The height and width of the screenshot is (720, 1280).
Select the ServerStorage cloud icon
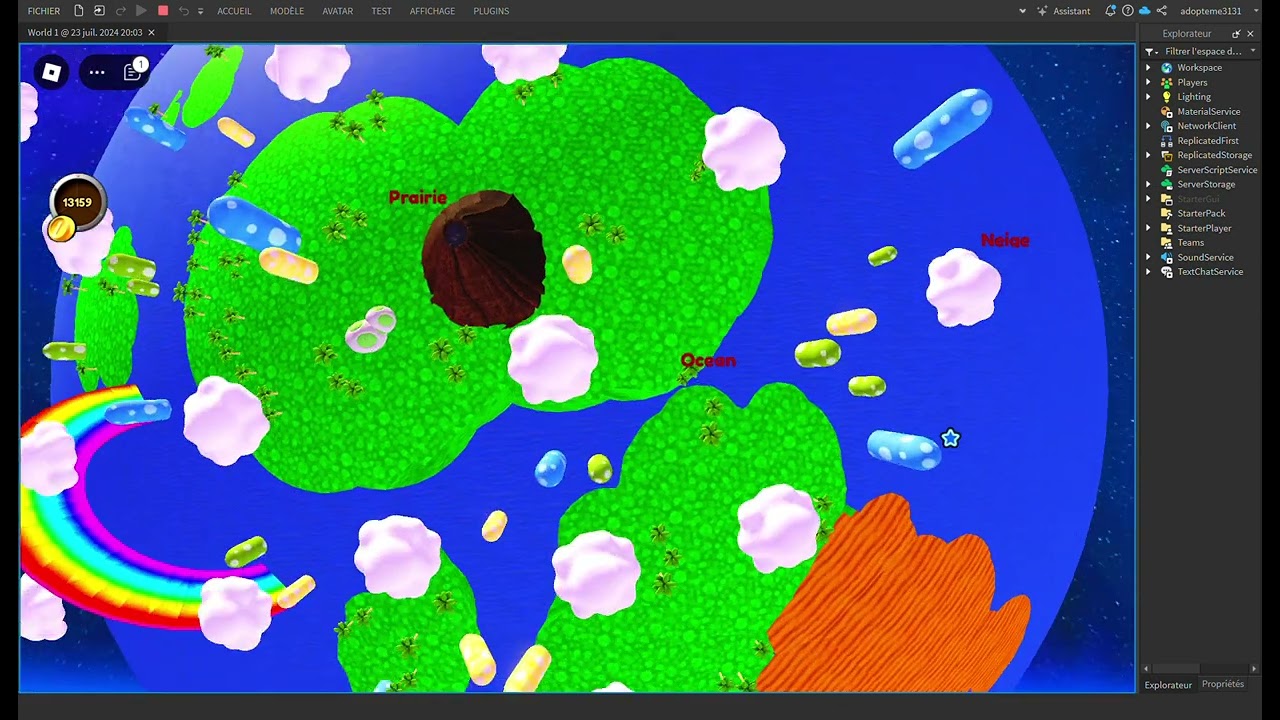coord(1166,184)
